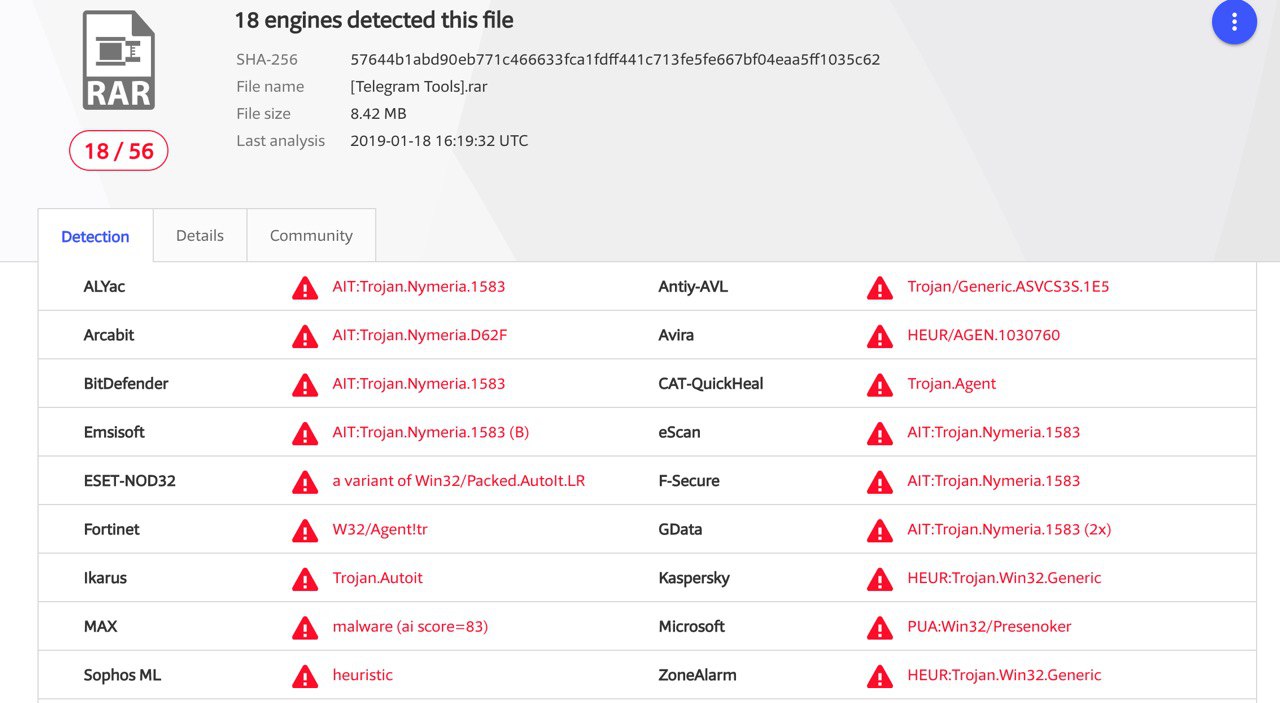Click the warning icon in ALYac row
Viewport: 1280px width, 703px height.
click(305, 288)
